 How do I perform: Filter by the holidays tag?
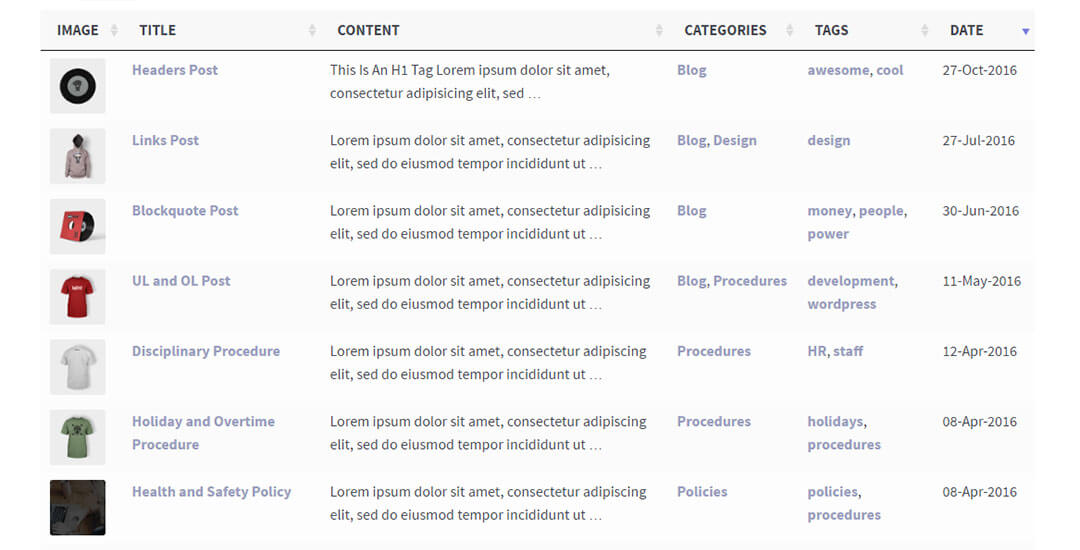(x=835, y=422)
